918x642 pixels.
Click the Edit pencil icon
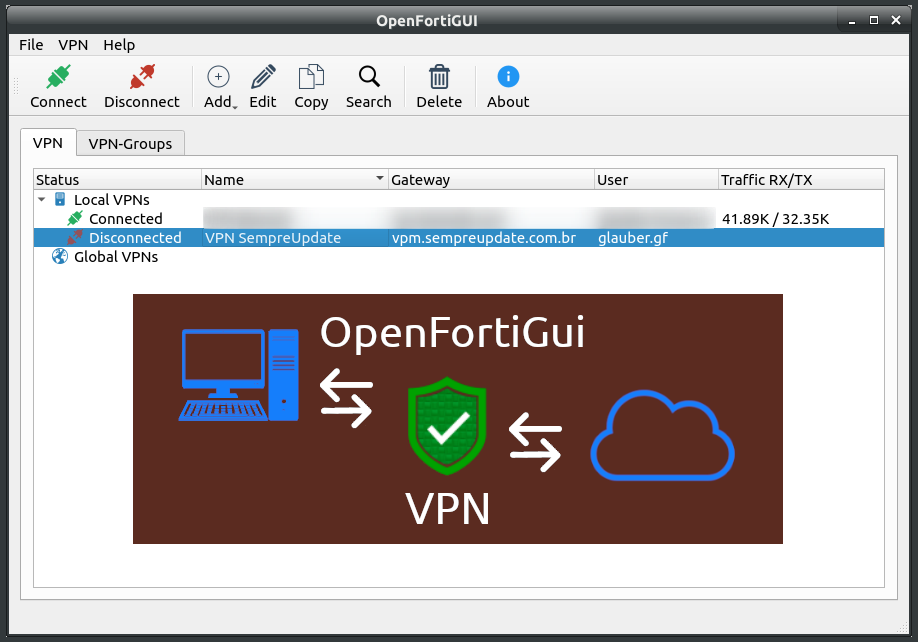[x=263, y=77]
